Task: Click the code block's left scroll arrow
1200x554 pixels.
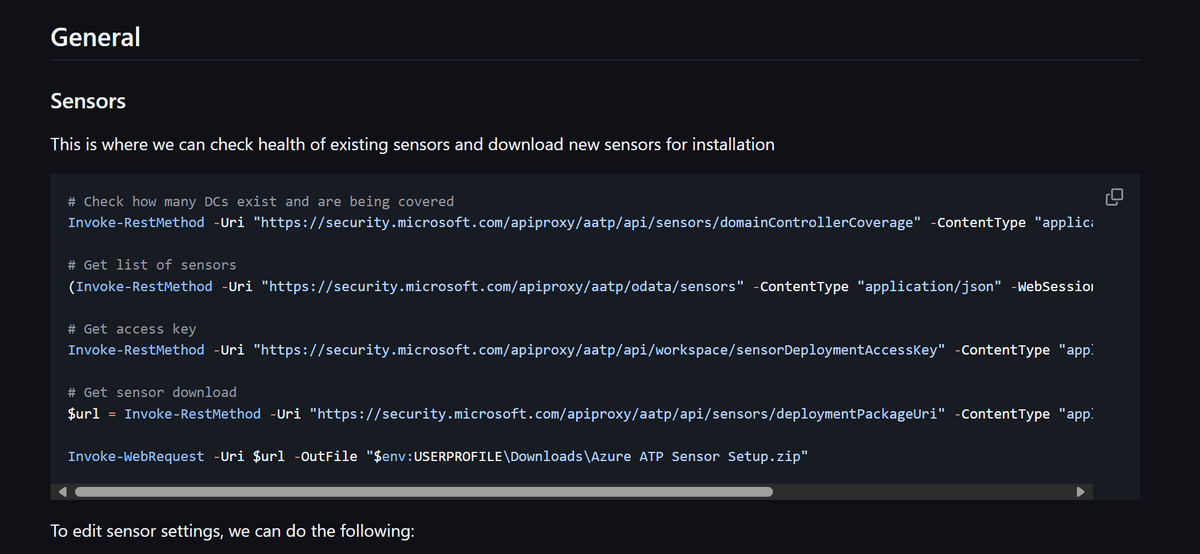Action: [x=62, y=491]
